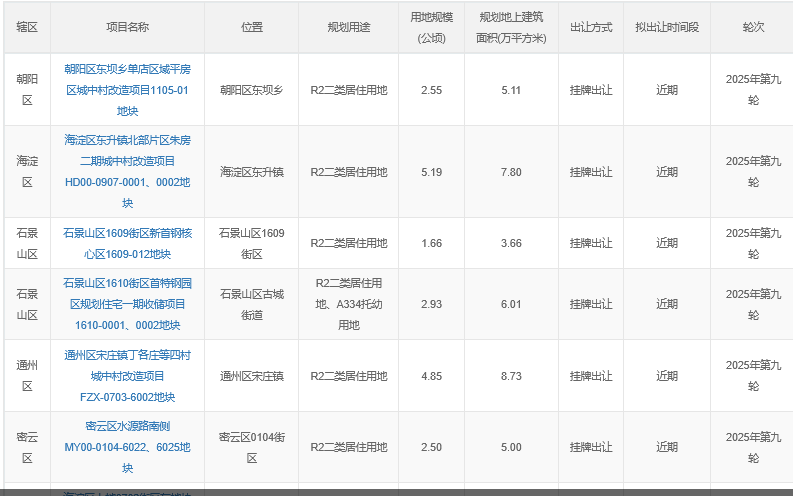This screenshot has height=496, width=793.
Task: Select the R2二类居住用地、A334托幼用地 cell
Action: click(348, 304)
